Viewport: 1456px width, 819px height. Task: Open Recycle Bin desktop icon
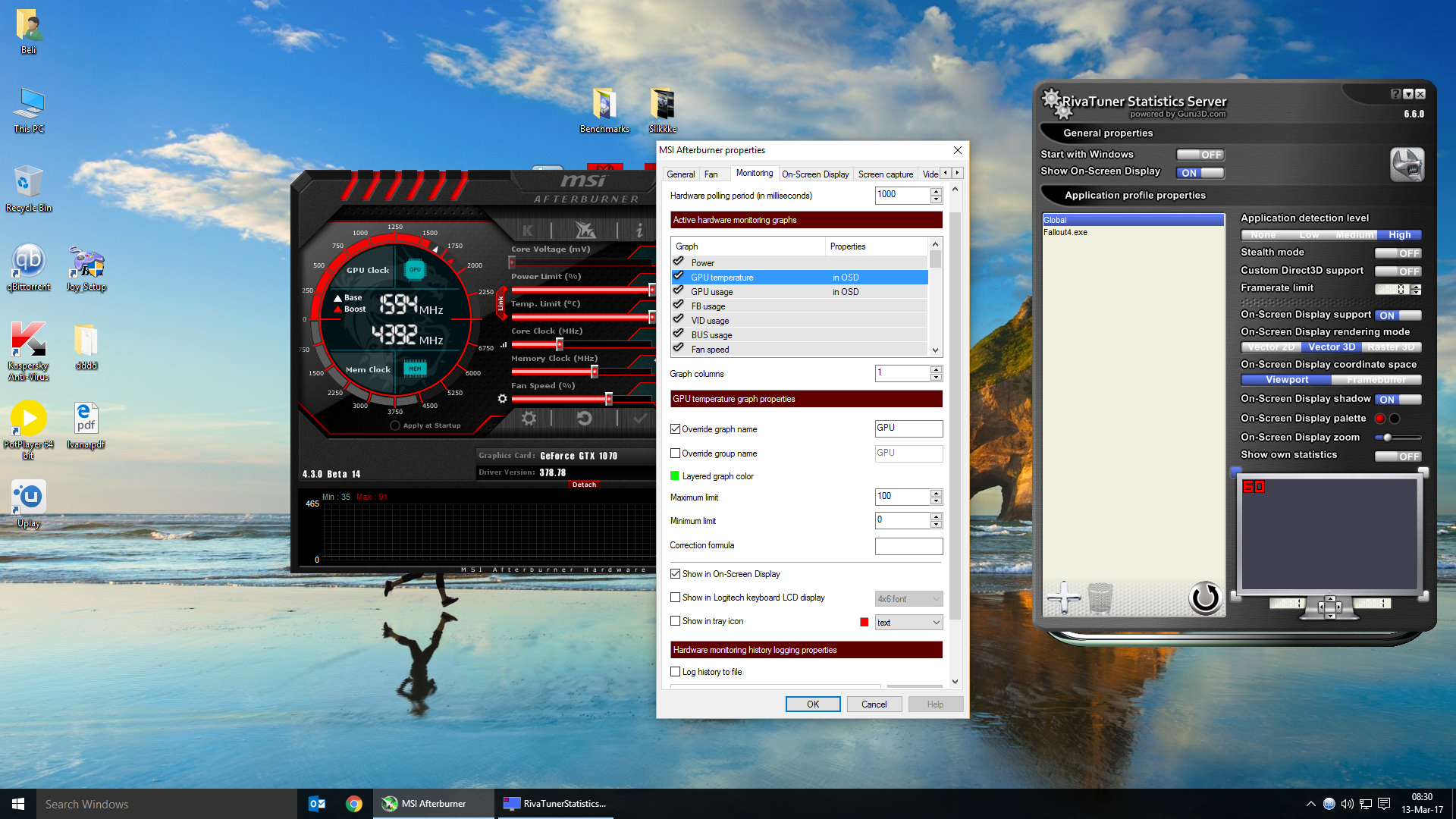point(29,189)
